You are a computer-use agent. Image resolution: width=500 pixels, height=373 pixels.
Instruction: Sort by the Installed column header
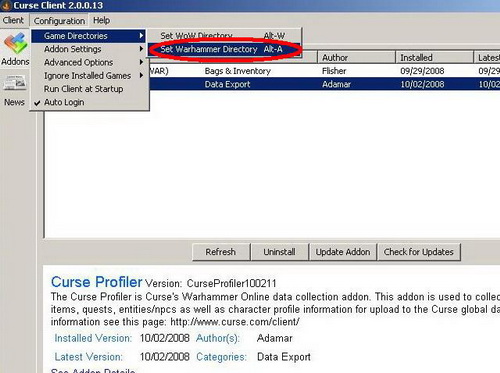coord(434,58)
